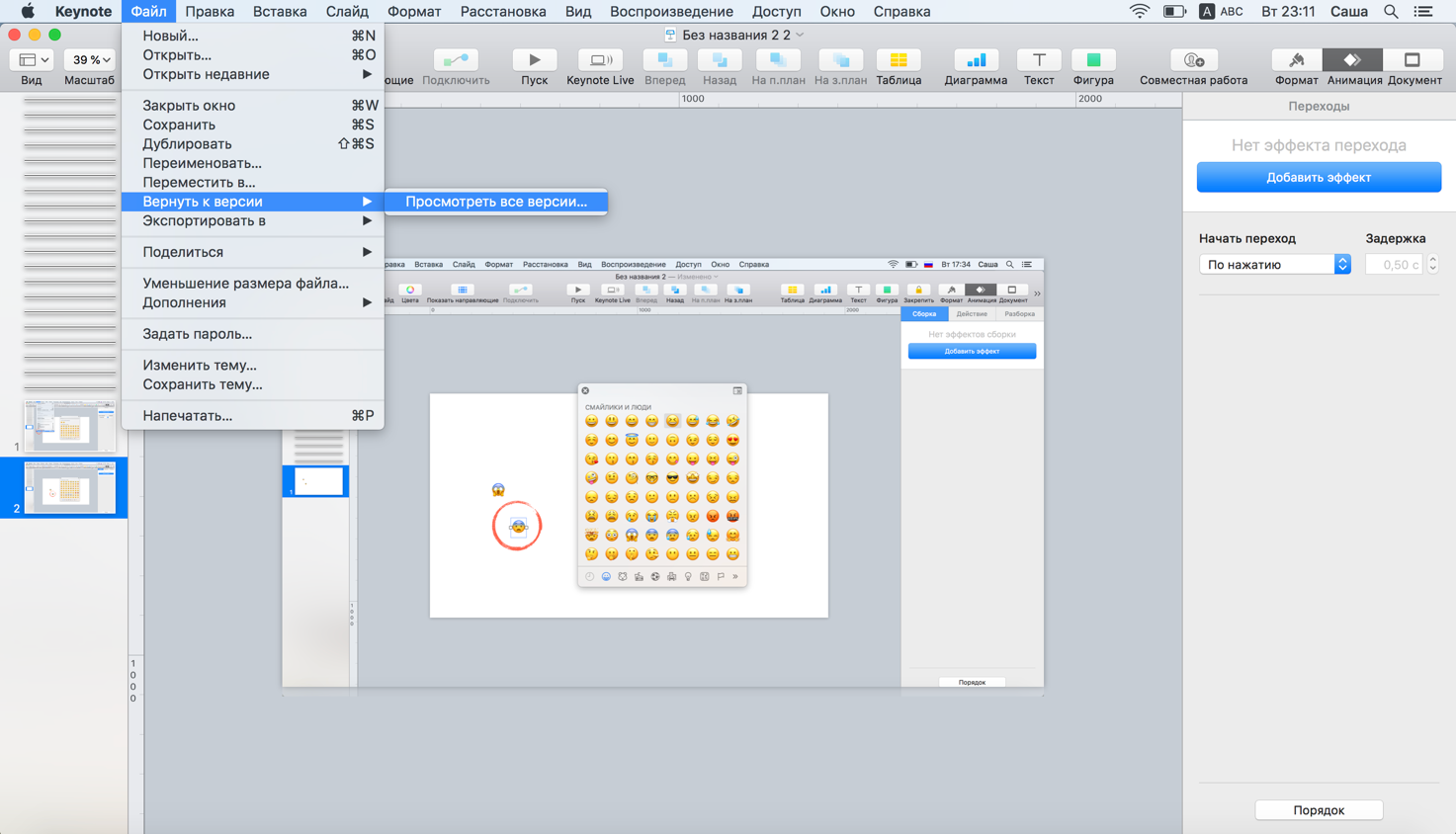Open the Вставка menu in menu bar
1456x834 pixels.
pos(280,12)
